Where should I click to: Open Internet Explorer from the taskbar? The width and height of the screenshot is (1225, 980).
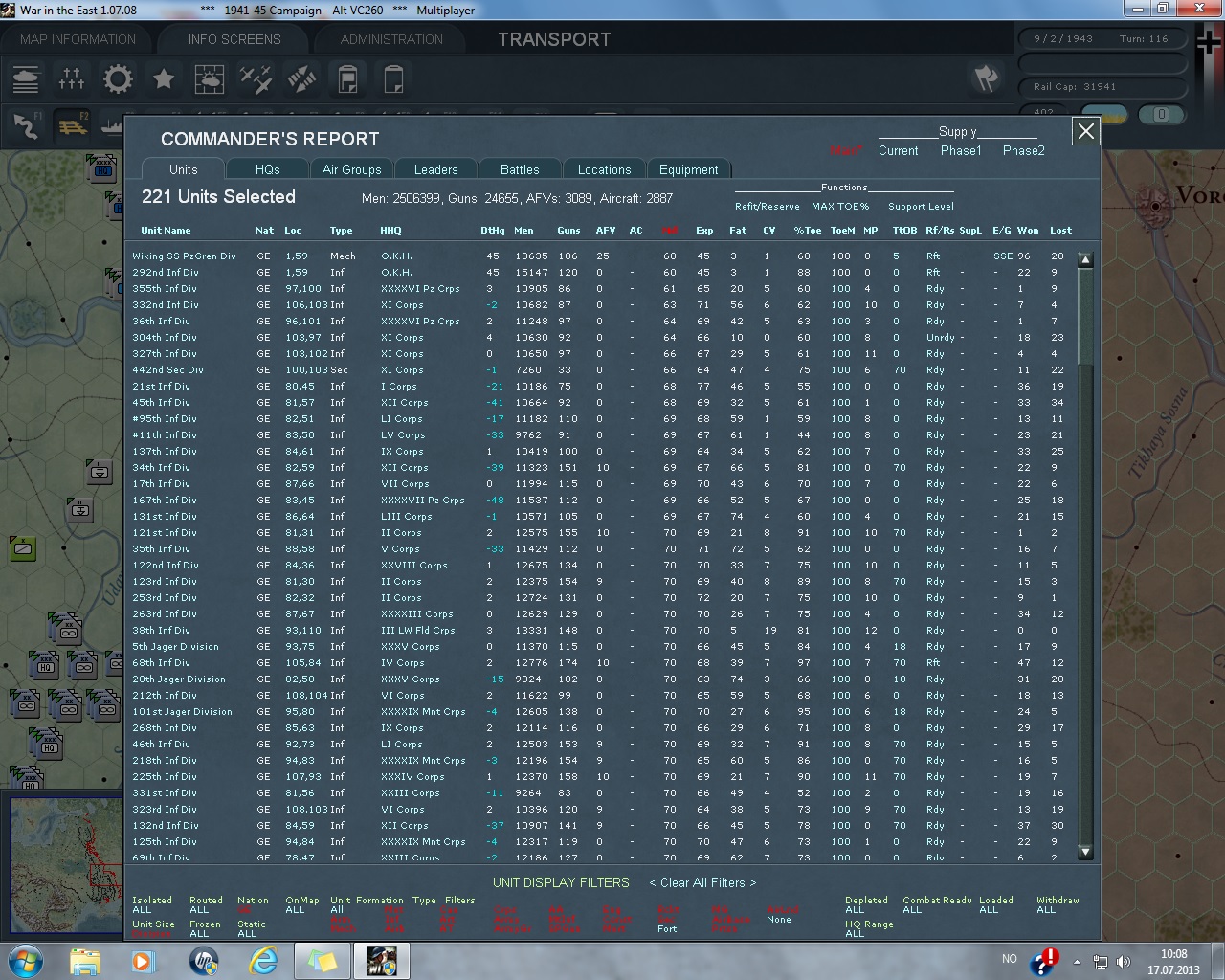click(x=263, y=960)
